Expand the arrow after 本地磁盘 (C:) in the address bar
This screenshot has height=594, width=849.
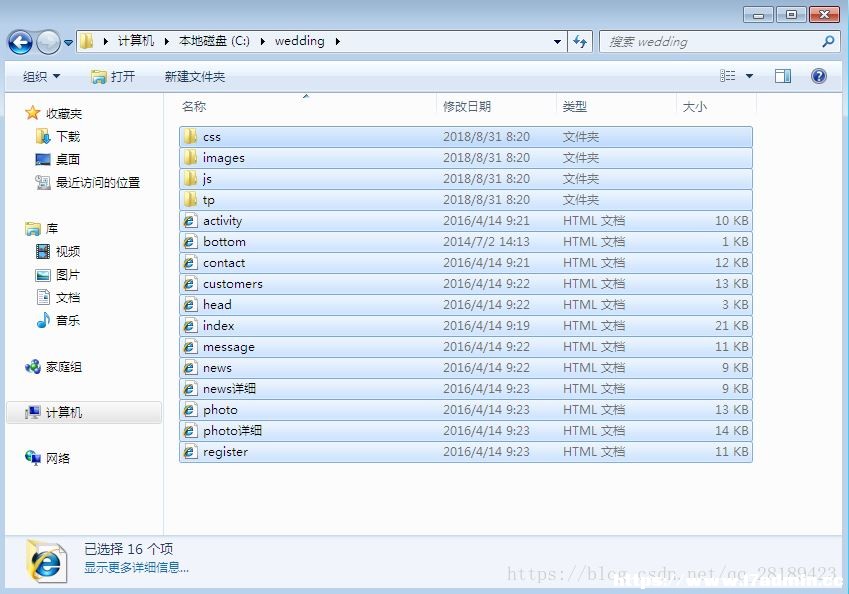[x=263, y=41]
